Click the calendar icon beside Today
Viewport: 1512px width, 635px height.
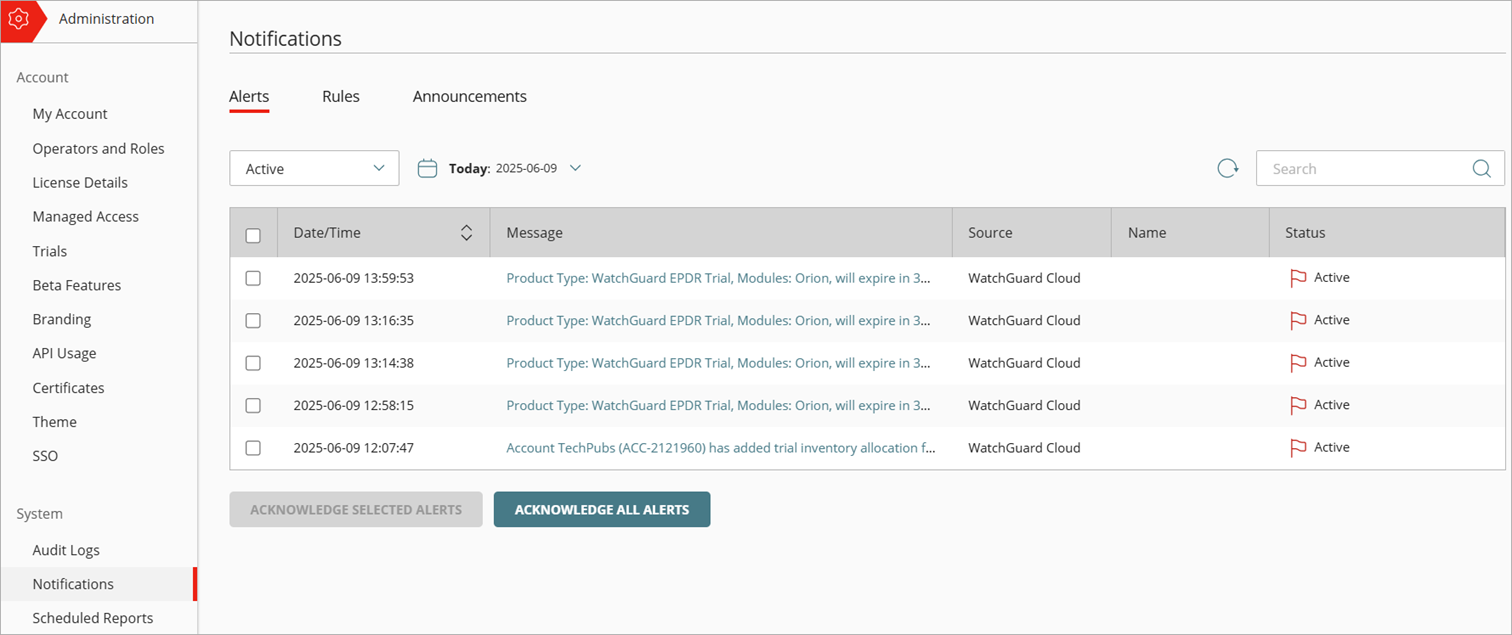point(427,169)
